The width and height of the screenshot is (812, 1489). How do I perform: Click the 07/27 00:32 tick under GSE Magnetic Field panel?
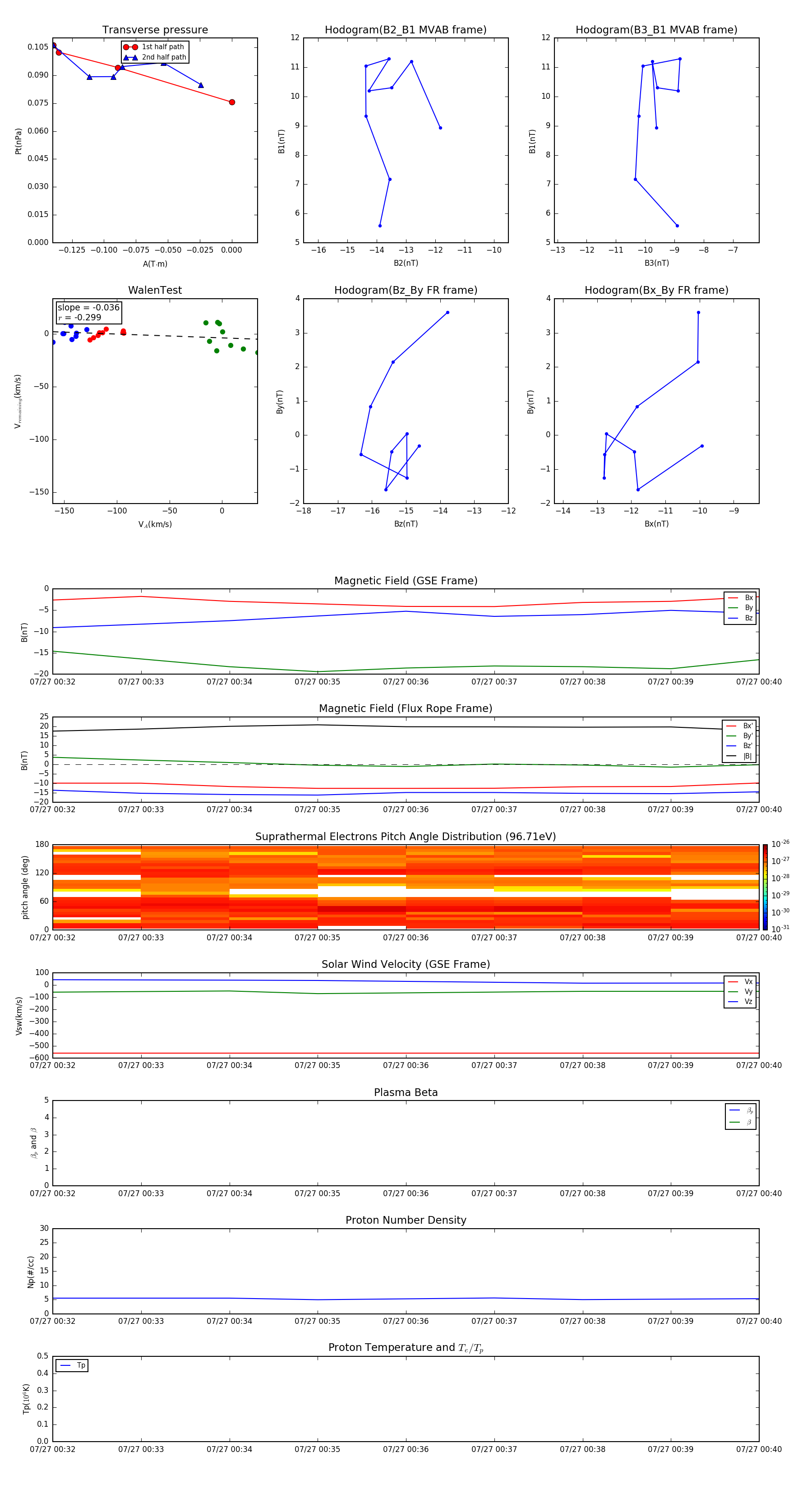(x=53, y=682)
